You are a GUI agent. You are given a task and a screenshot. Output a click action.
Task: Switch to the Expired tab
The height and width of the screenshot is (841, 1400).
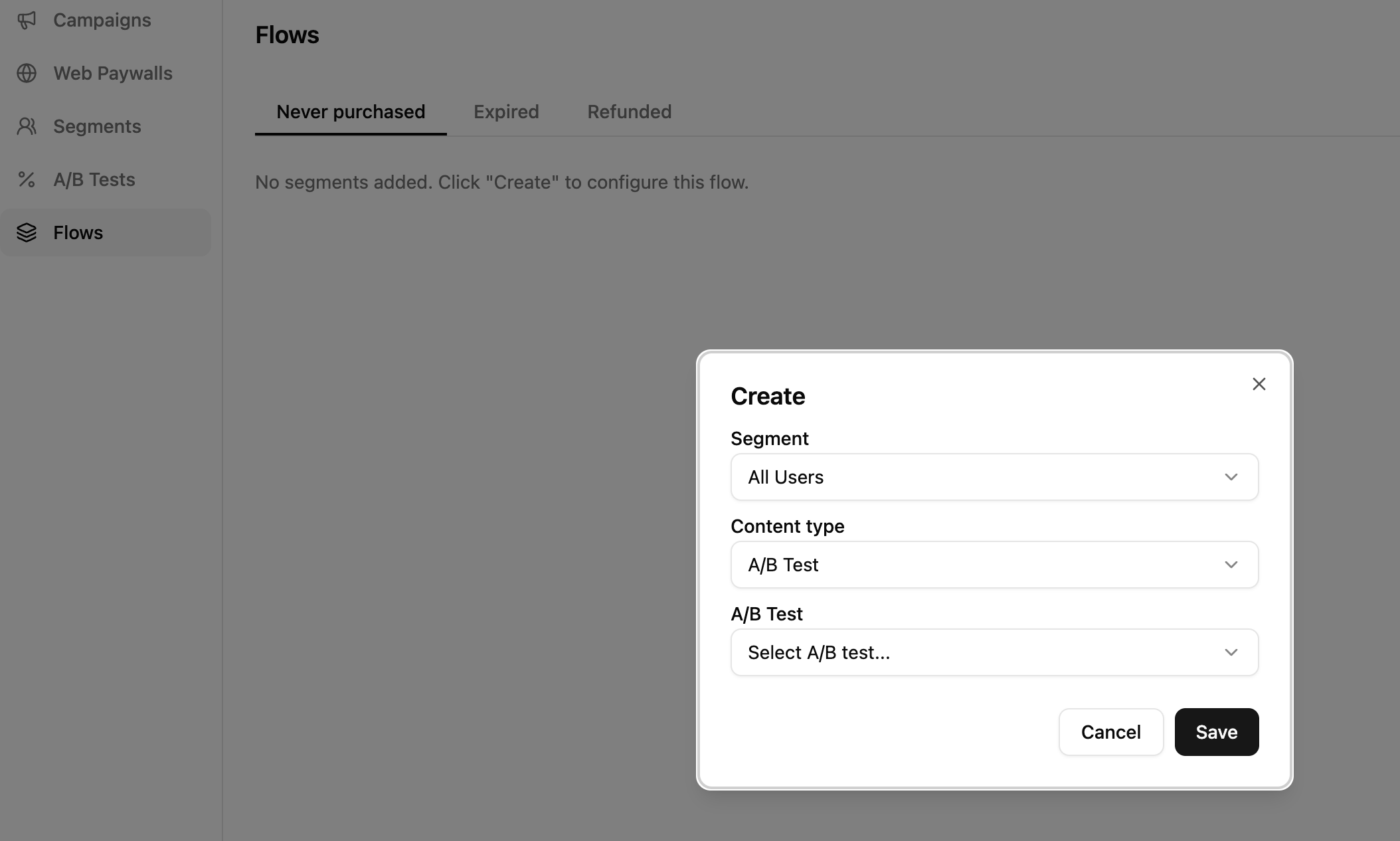506,112
